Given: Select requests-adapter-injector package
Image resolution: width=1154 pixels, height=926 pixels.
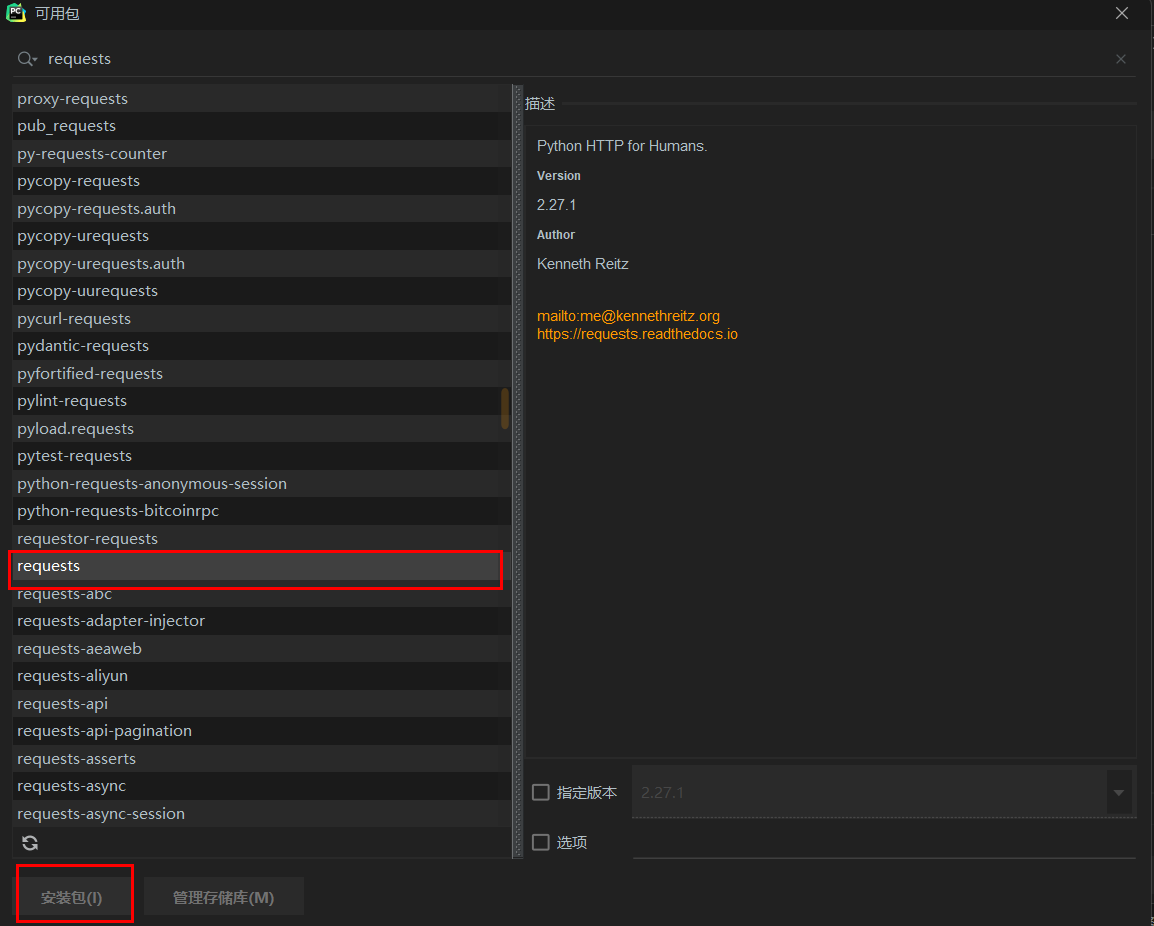Looking at the screenshot, I should 261,621.
